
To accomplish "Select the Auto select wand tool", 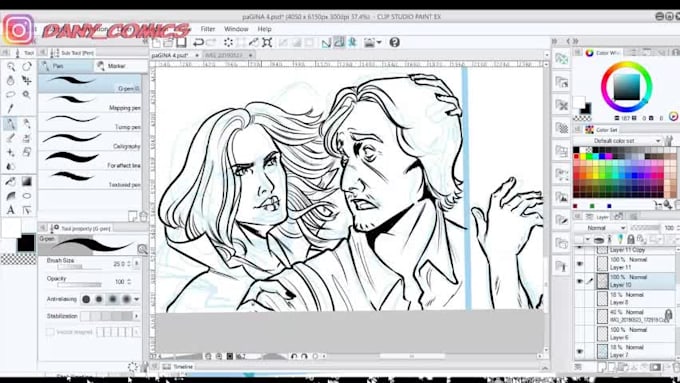I will click(x=27, y=94).
